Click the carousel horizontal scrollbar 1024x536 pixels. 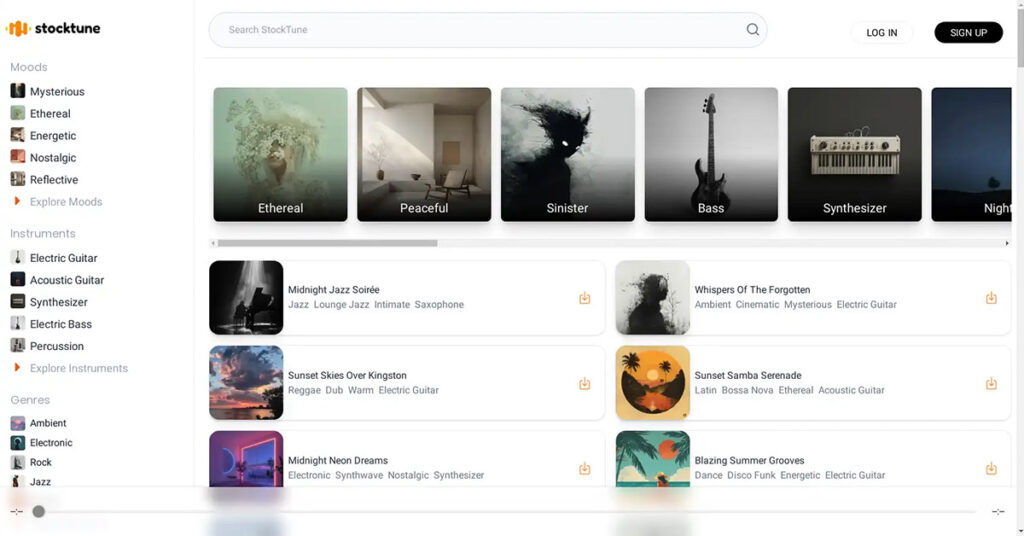327,243
